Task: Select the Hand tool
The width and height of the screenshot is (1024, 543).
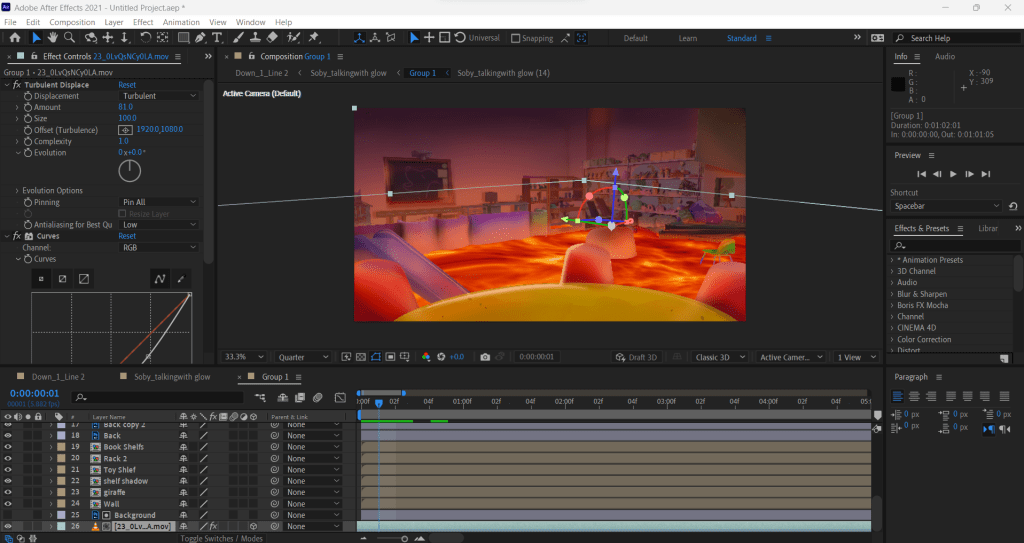Action: [x=52, y=38]
